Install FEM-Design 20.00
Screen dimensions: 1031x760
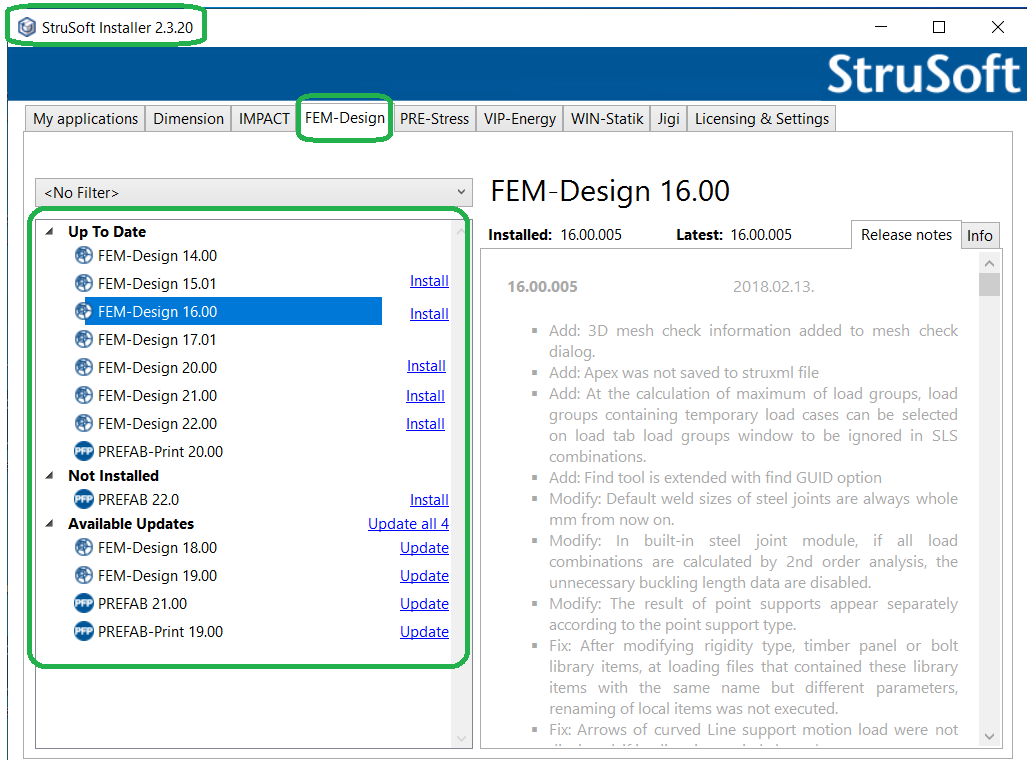point(426,366)
